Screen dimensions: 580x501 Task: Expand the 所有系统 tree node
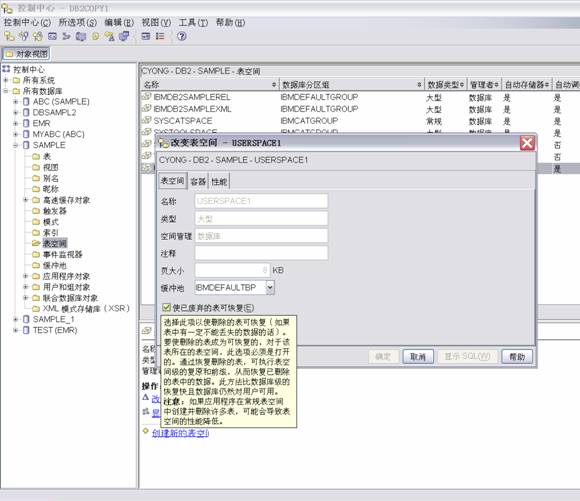point(6,80)
